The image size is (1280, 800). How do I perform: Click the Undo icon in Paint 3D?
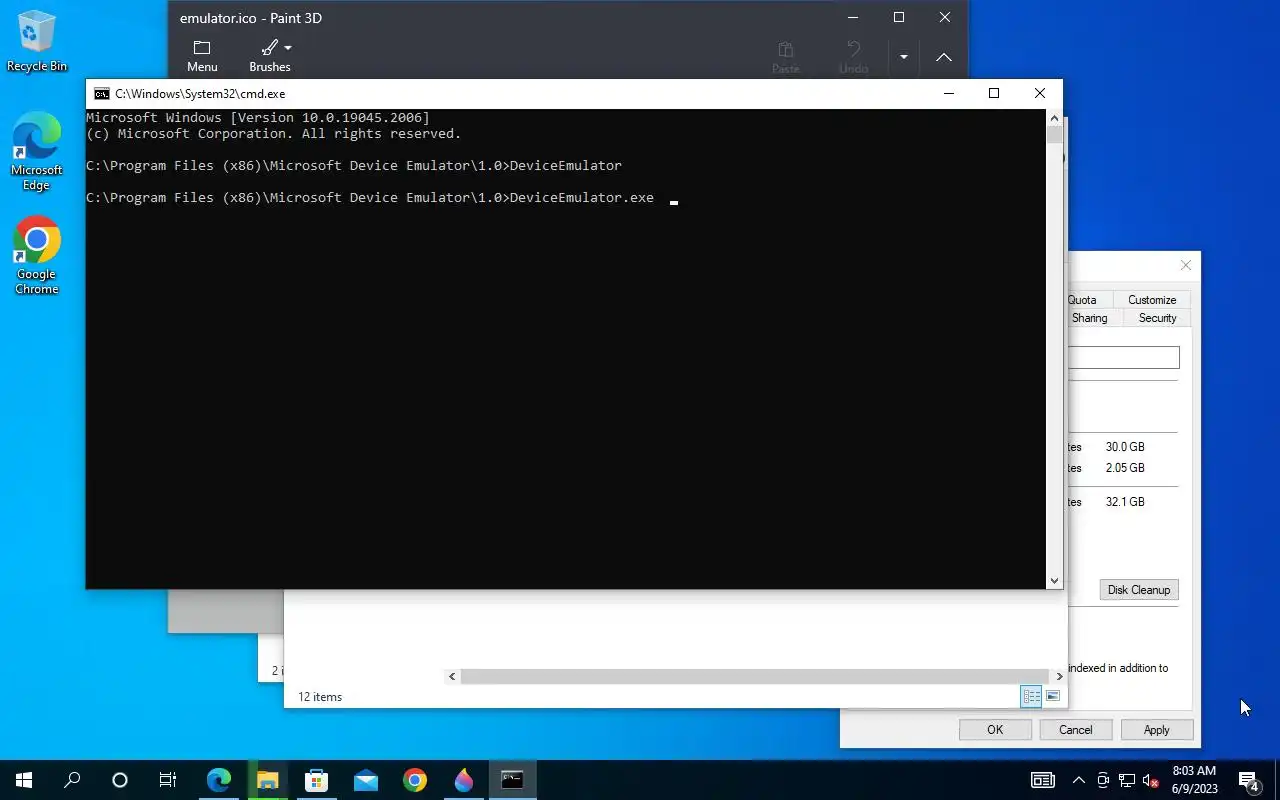[853, 50]
